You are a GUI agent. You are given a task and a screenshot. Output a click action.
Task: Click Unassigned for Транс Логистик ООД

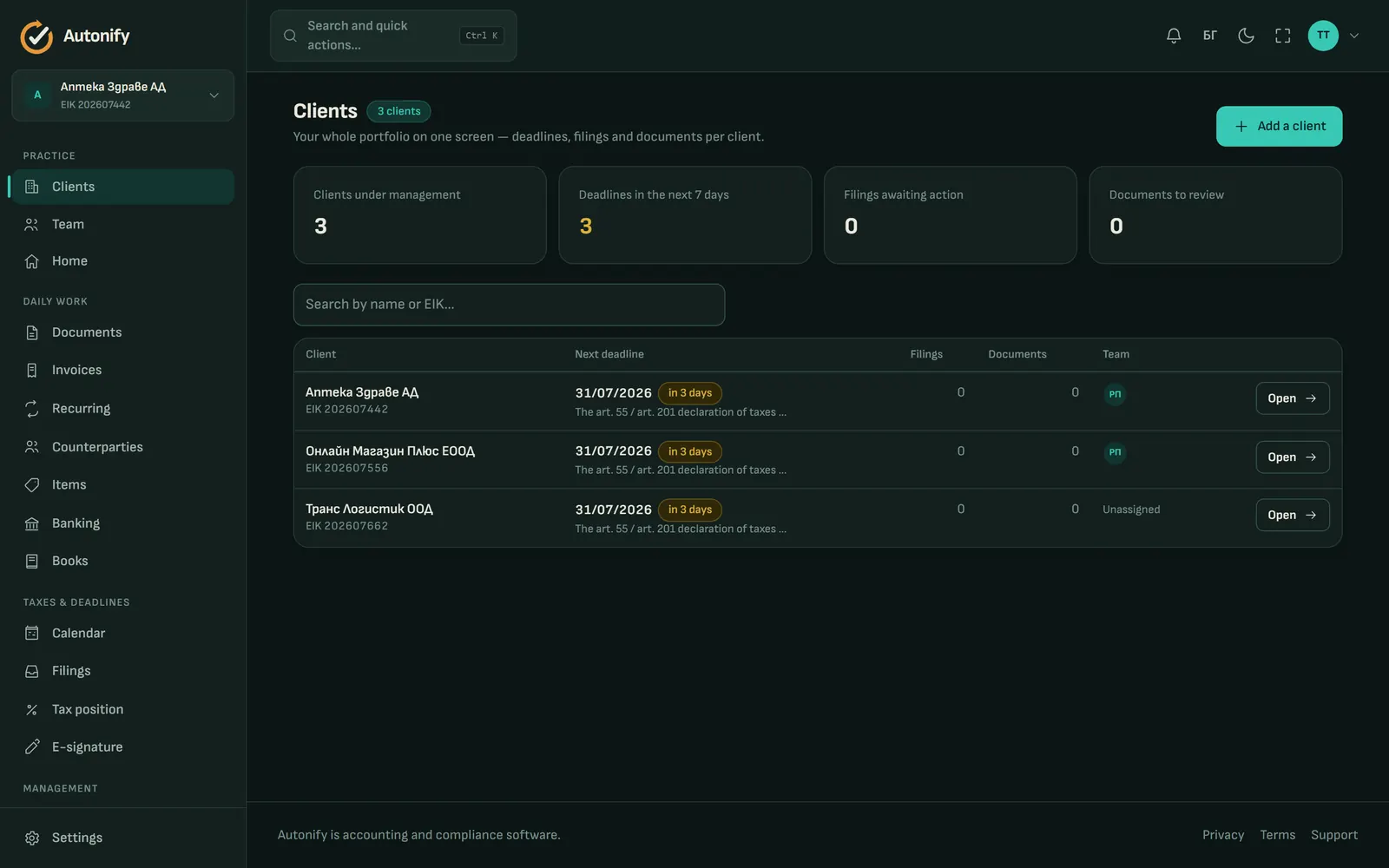coord(1131,510)
